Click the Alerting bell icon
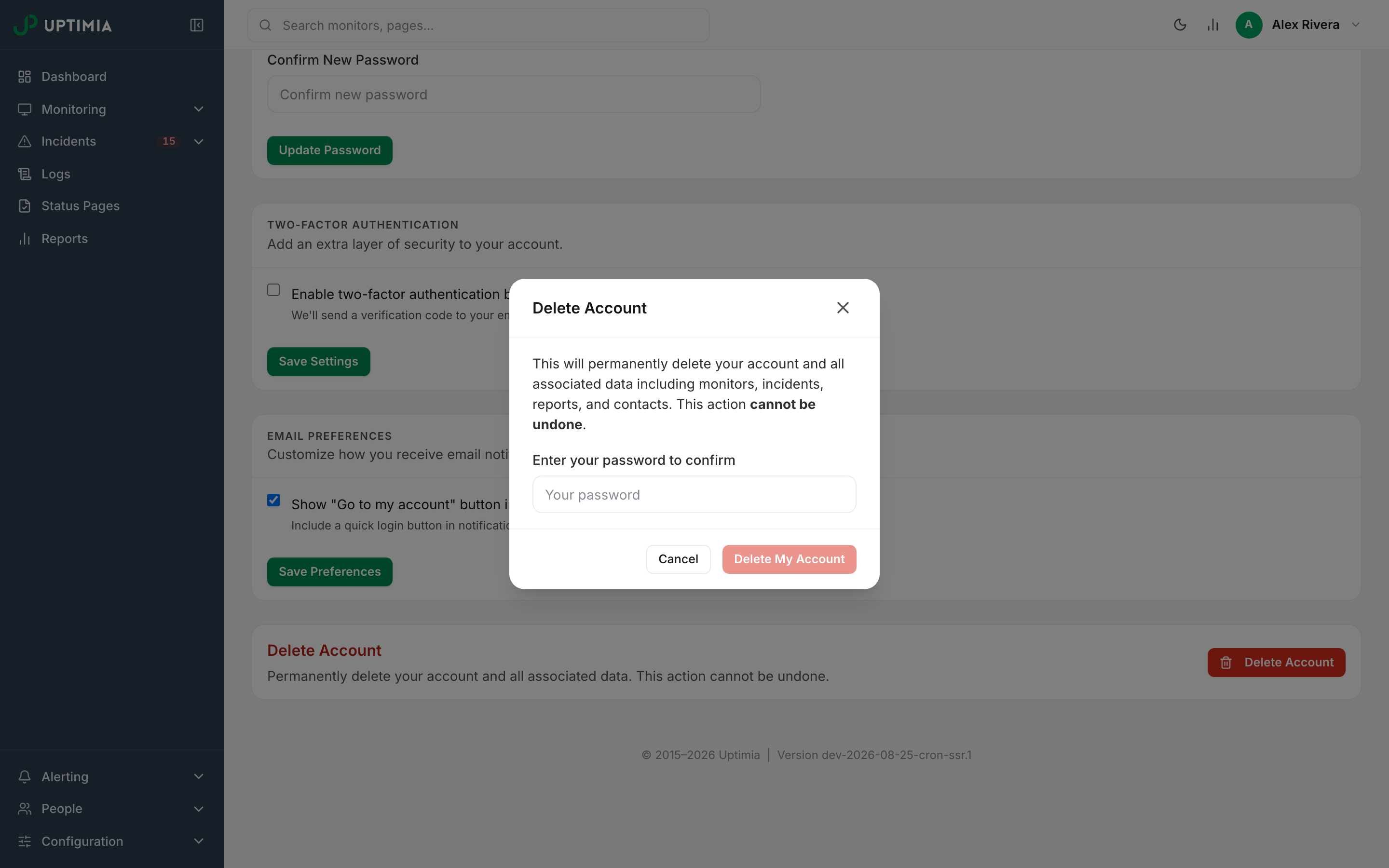This screenshot has height=868, width=1389. click(x=24, y=777)
